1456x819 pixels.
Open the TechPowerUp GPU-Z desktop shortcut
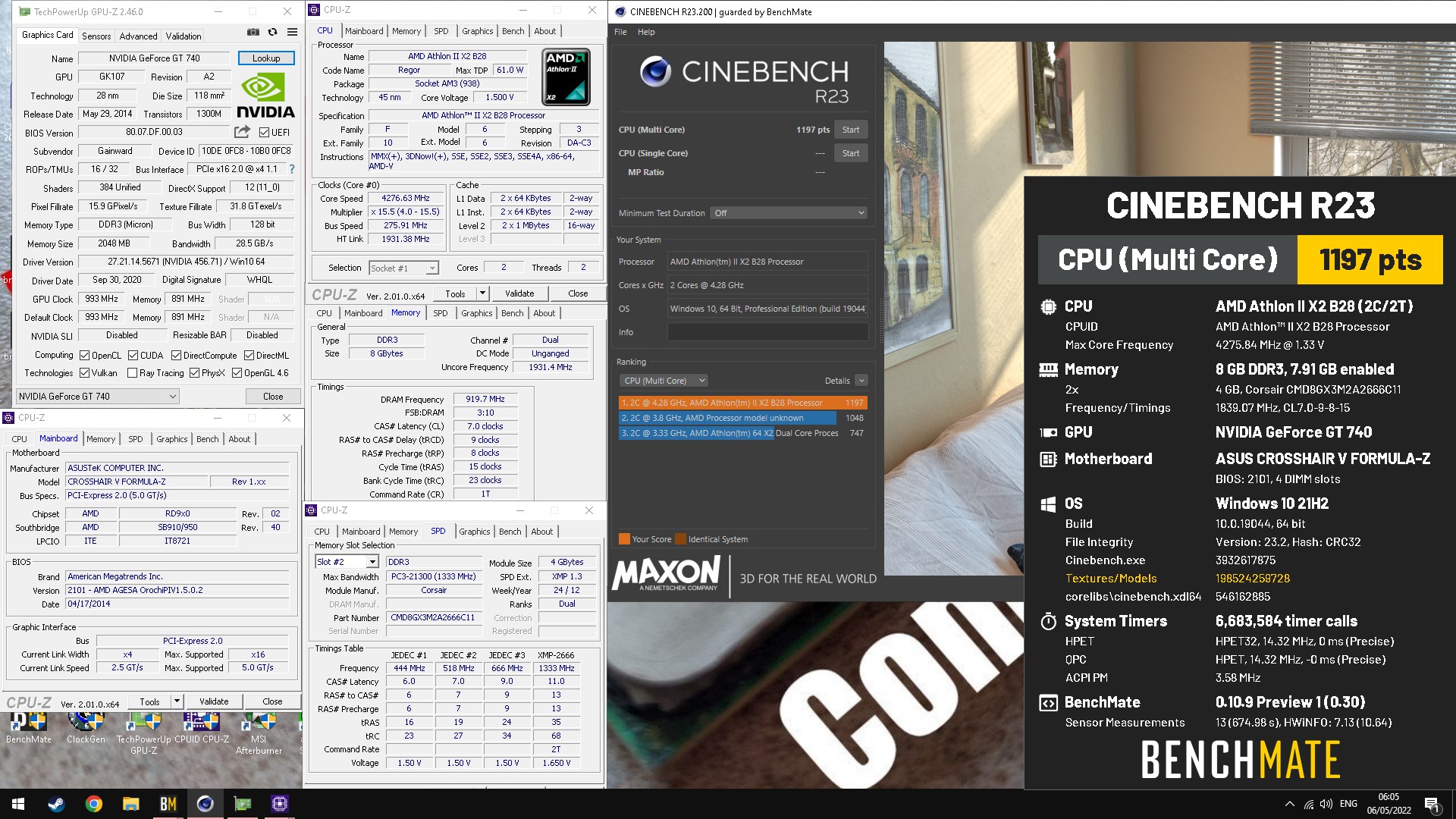pos(143,733)
